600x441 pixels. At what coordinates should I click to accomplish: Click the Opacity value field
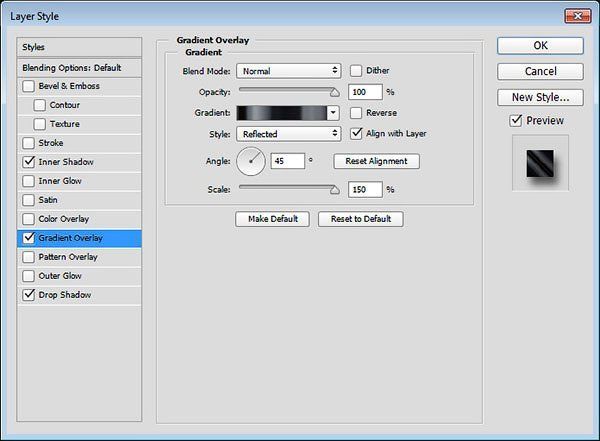pyautogui.click(x=365, y=92)
